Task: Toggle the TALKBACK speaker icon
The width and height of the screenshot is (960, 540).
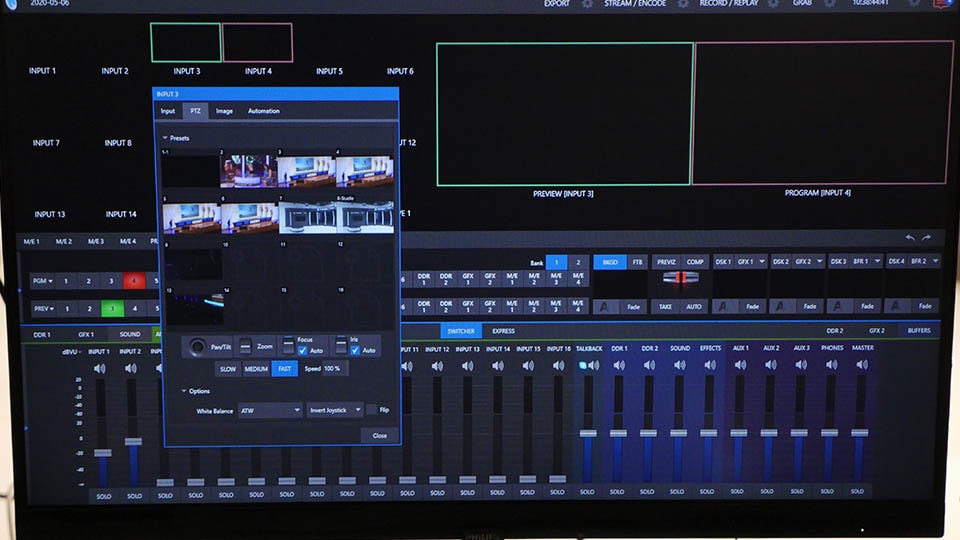Action: pyautogui.click(x=593, y=366)
